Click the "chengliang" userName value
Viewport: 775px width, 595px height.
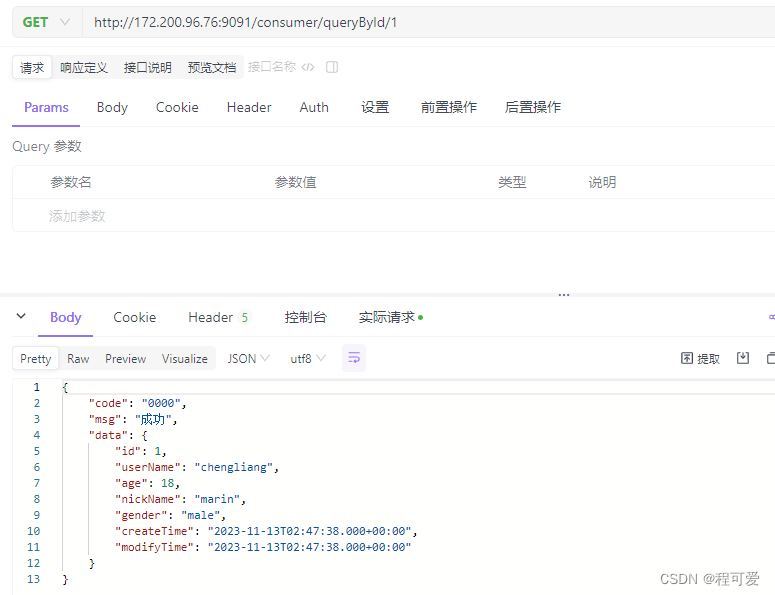point(233,467)
